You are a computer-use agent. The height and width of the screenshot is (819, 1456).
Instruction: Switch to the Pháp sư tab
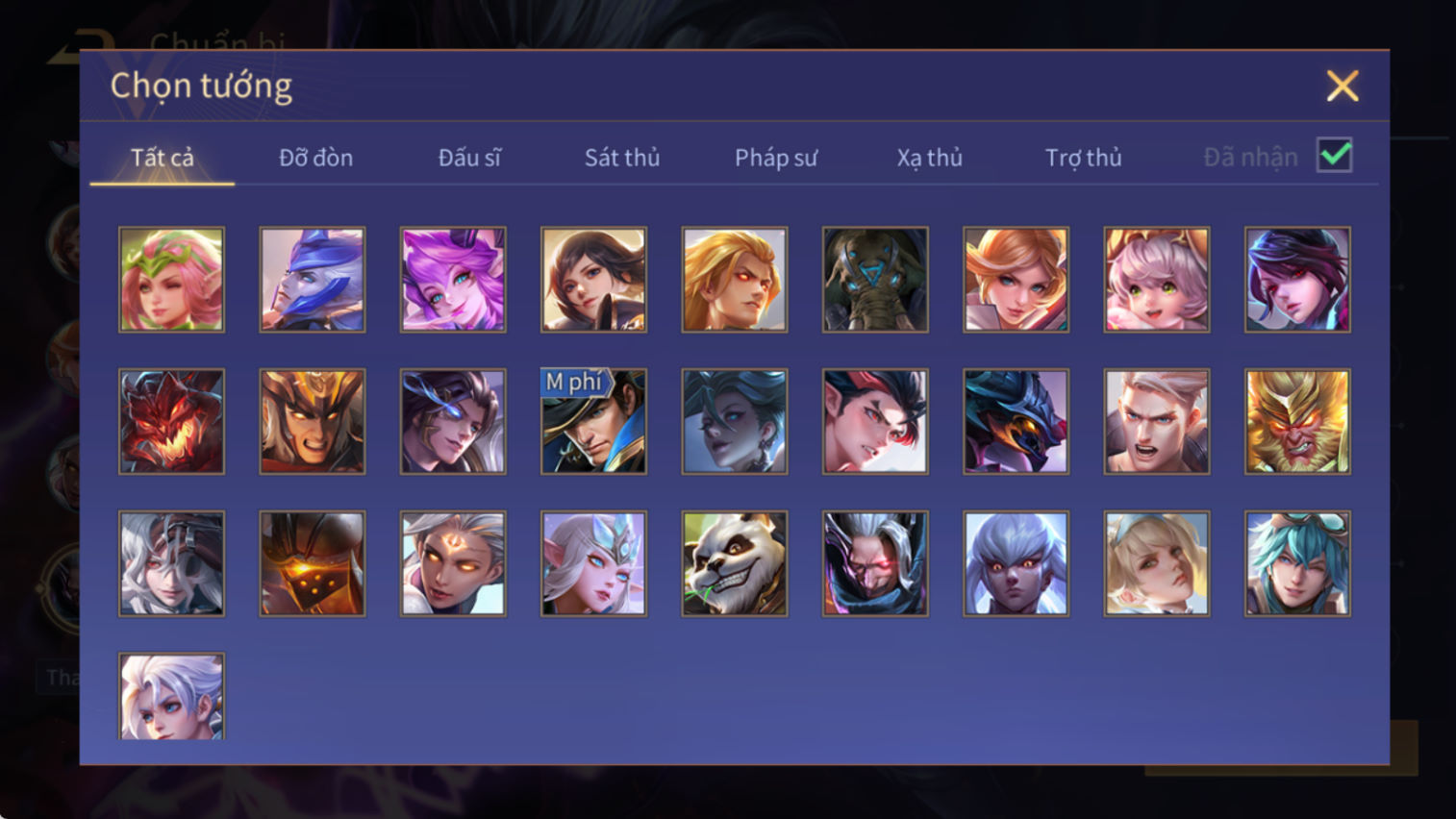pyautogui.click(x=776, y=158)
